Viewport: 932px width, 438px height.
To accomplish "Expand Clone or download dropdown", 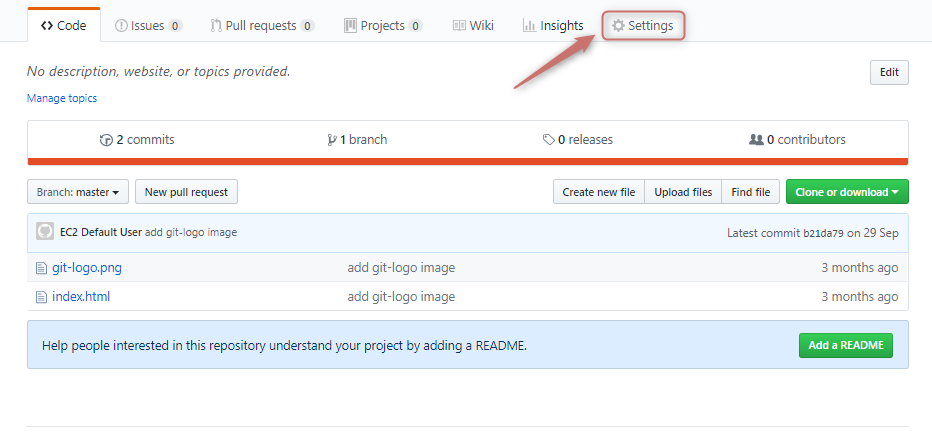I will [x=847, y=192].
